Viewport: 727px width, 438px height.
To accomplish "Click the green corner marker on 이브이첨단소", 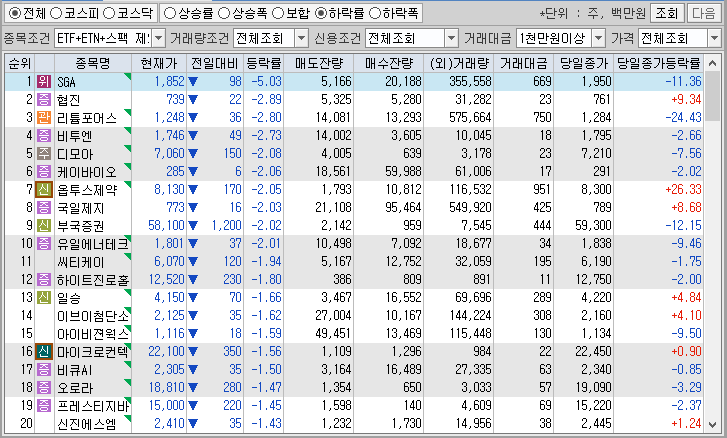I will point(128,310).
